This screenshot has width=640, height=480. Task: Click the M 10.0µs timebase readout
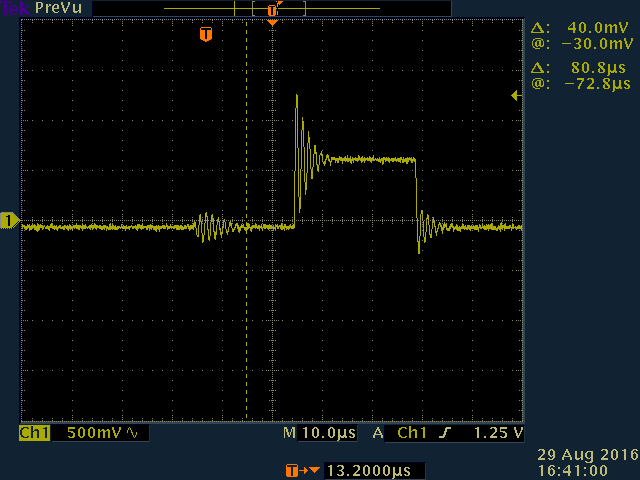coord(320,433)
